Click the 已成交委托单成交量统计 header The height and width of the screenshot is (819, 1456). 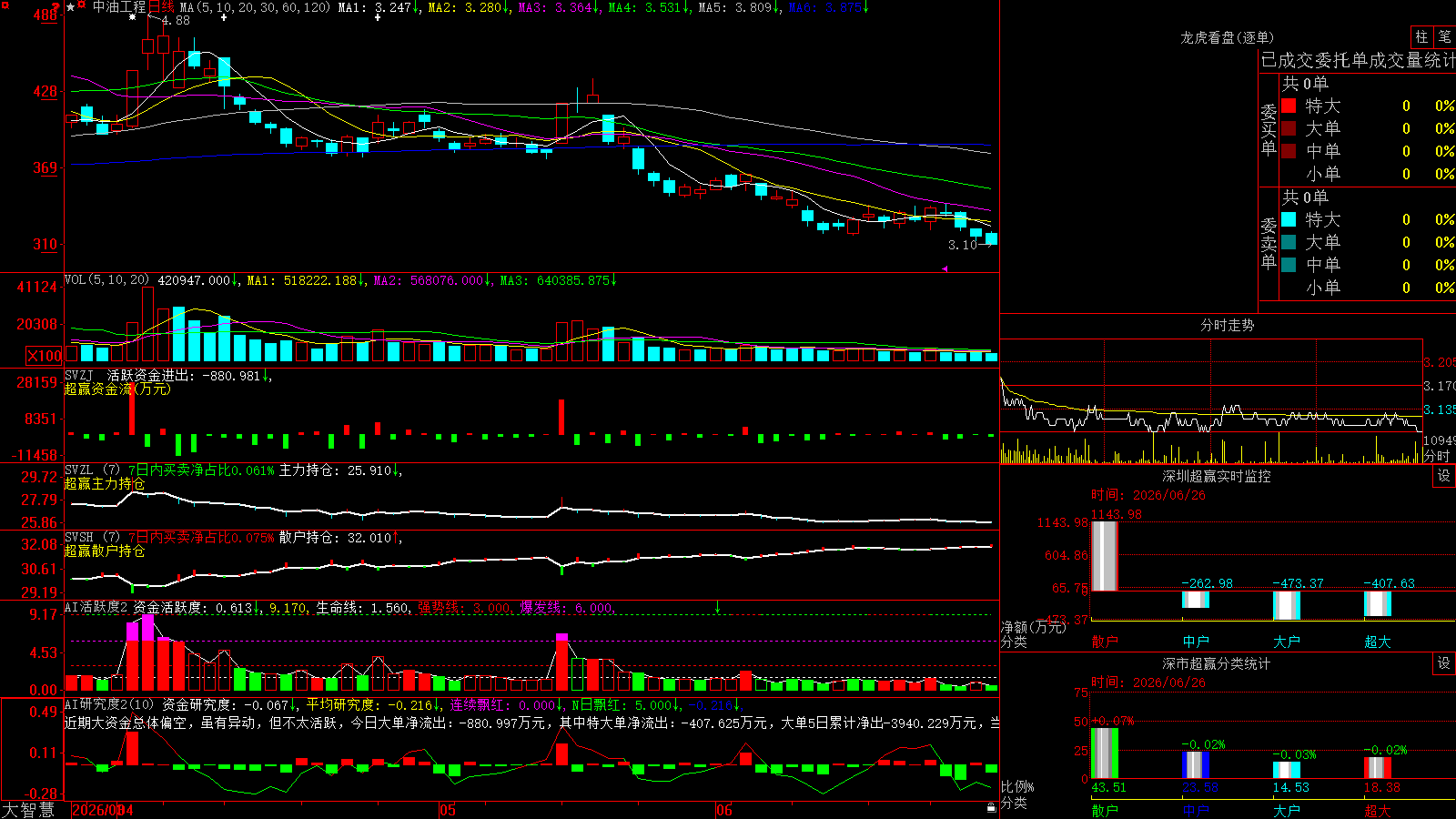(1358, 60)
